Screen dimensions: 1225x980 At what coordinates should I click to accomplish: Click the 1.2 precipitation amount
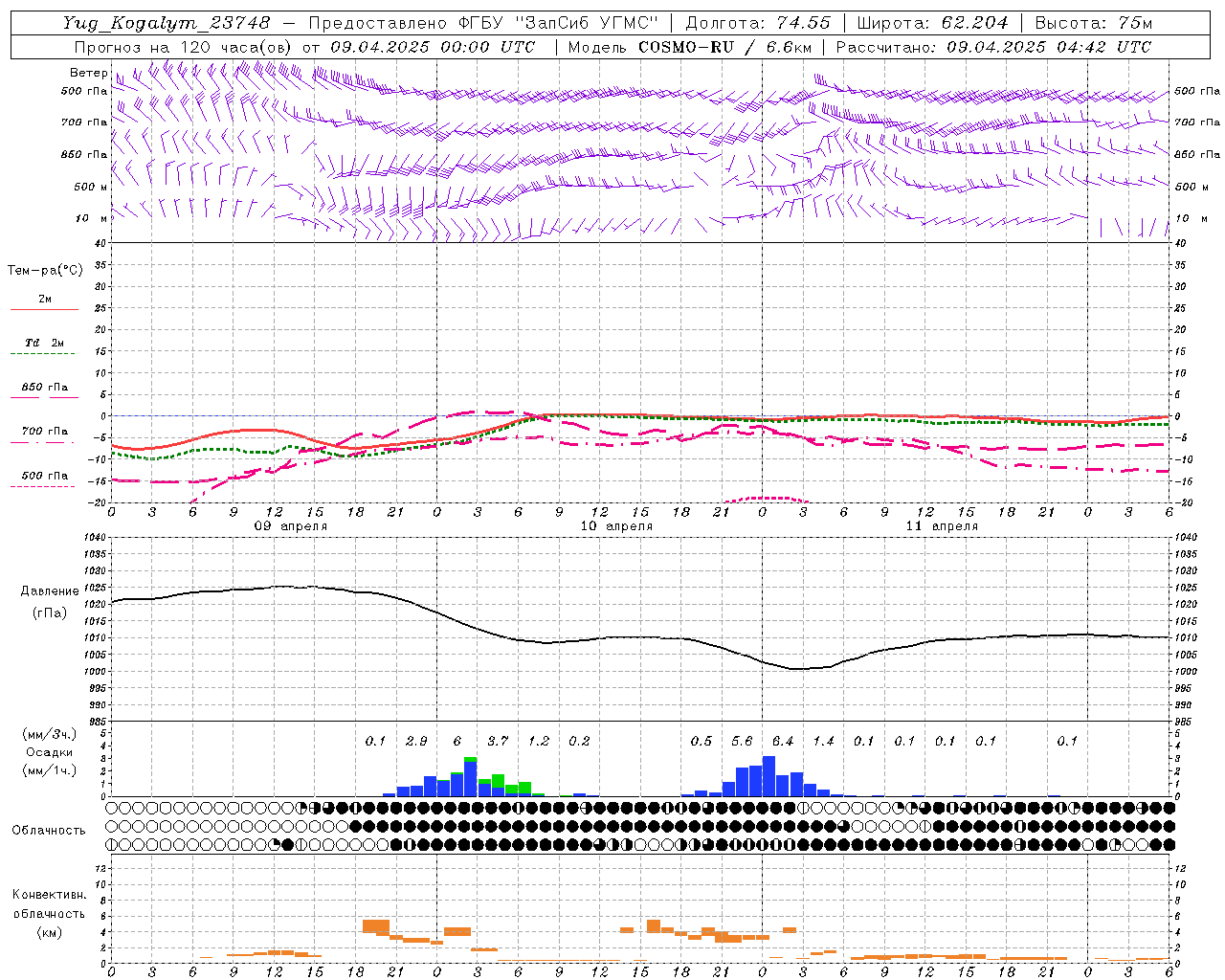coord(539,742)
